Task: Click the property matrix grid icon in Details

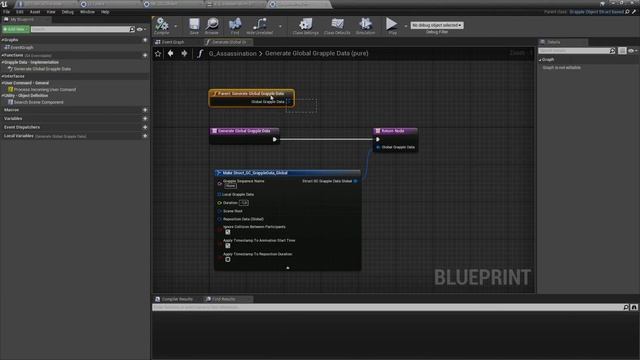Action: (622, 51)
